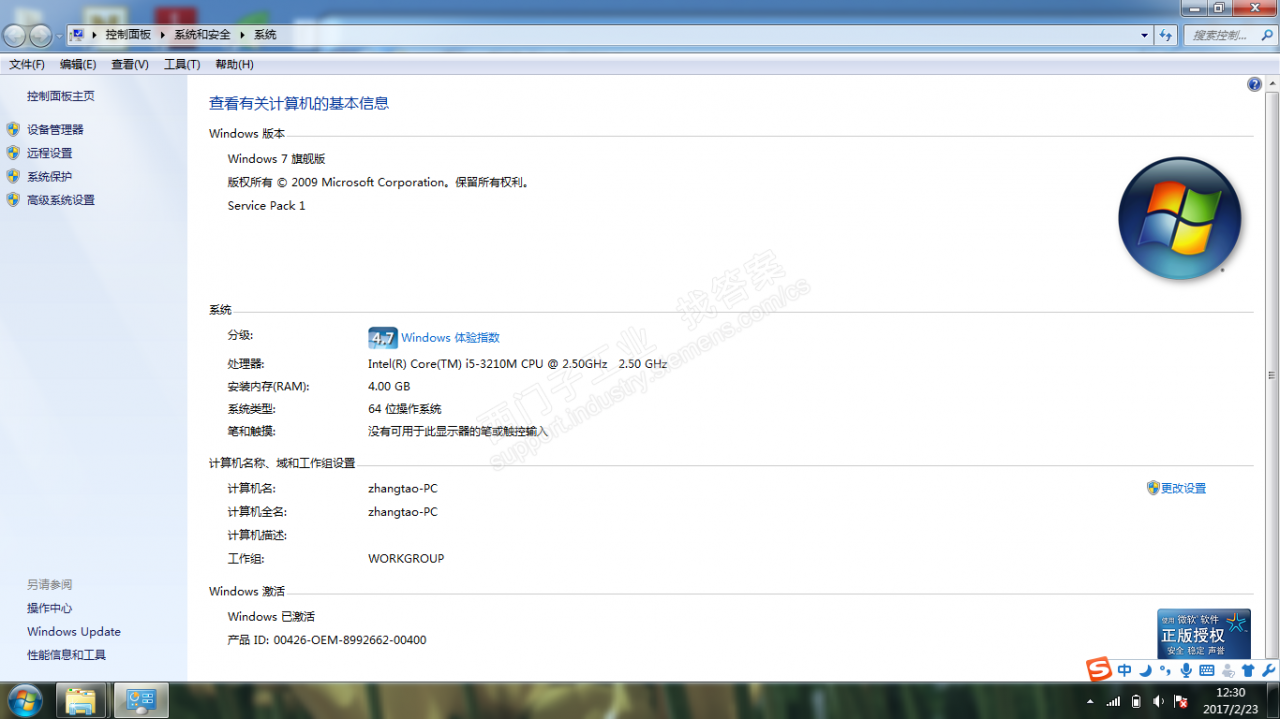
Task: Open the IME skin shirt icon
Action: [x=1248, y=670]
